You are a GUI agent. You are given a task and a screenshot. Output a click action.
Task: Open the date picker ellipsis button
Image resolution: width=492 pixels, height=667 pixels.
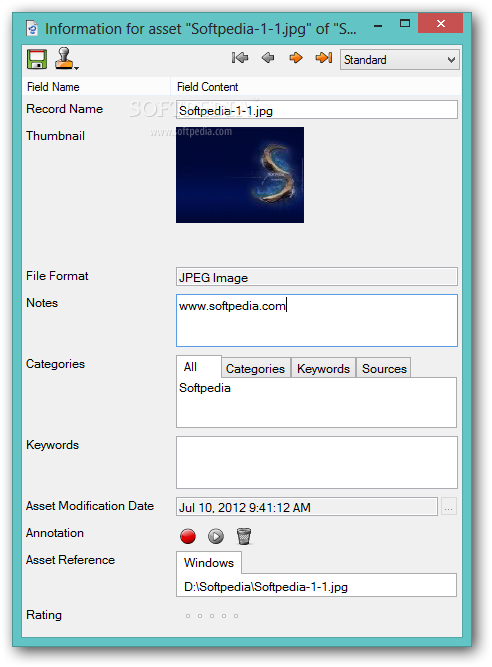click(449, 507)
